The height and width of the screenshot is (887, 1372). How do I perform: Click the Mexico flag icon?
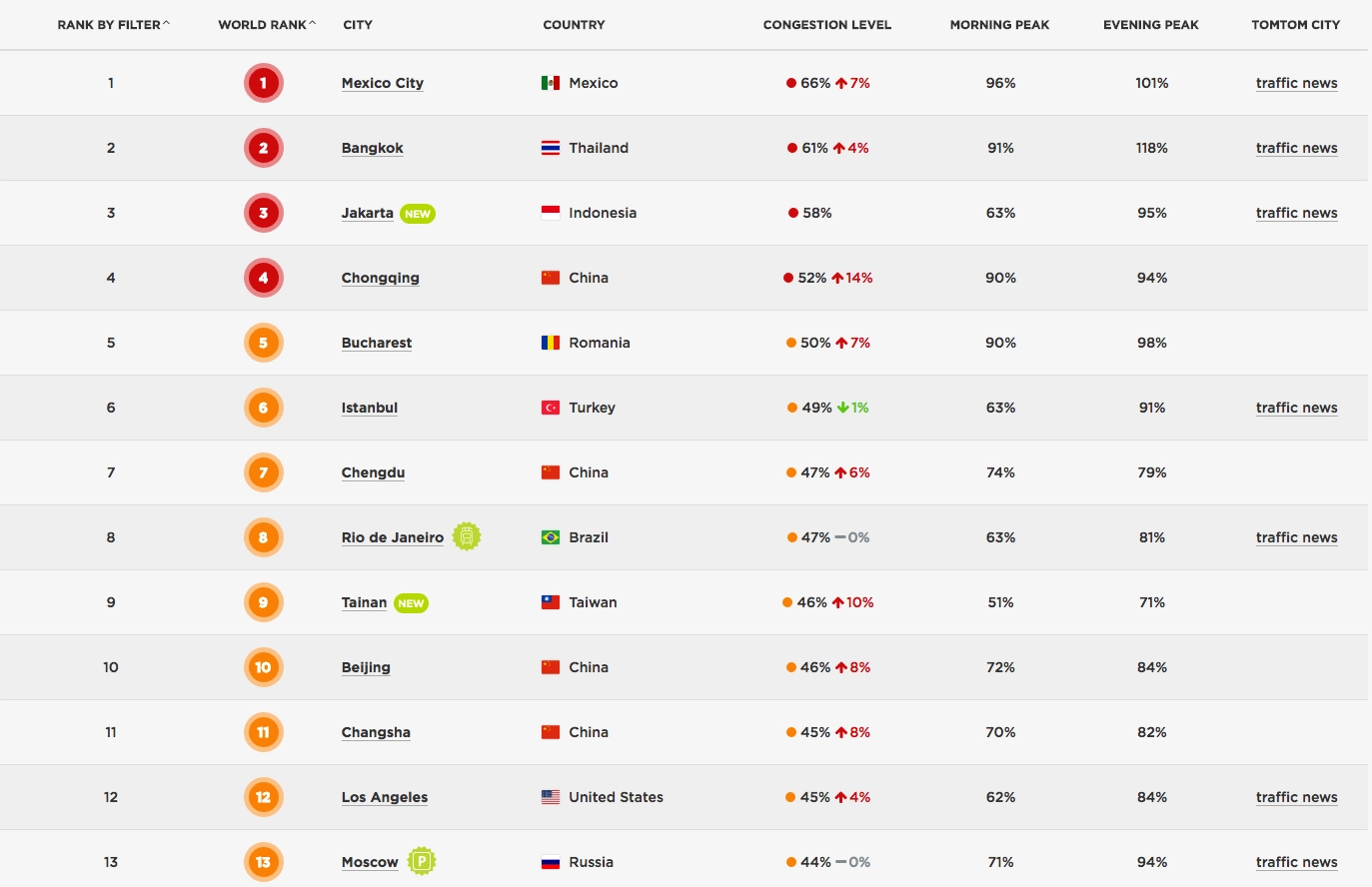551,83
